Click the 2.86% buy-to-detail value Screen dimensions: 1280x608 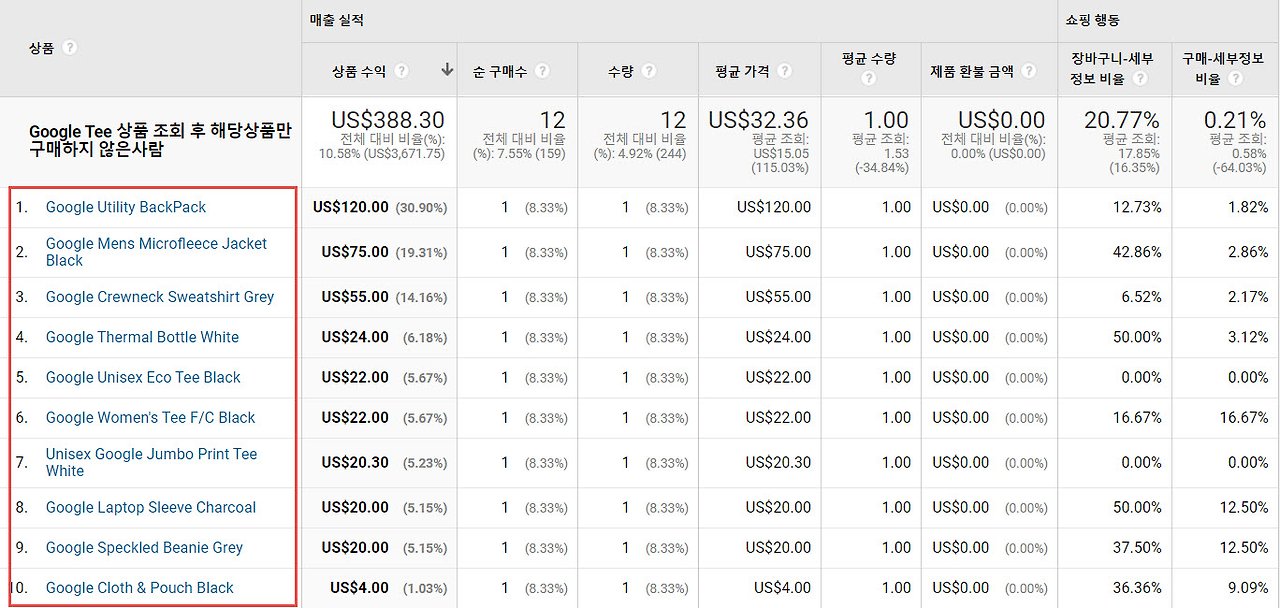coord(1248,252)
